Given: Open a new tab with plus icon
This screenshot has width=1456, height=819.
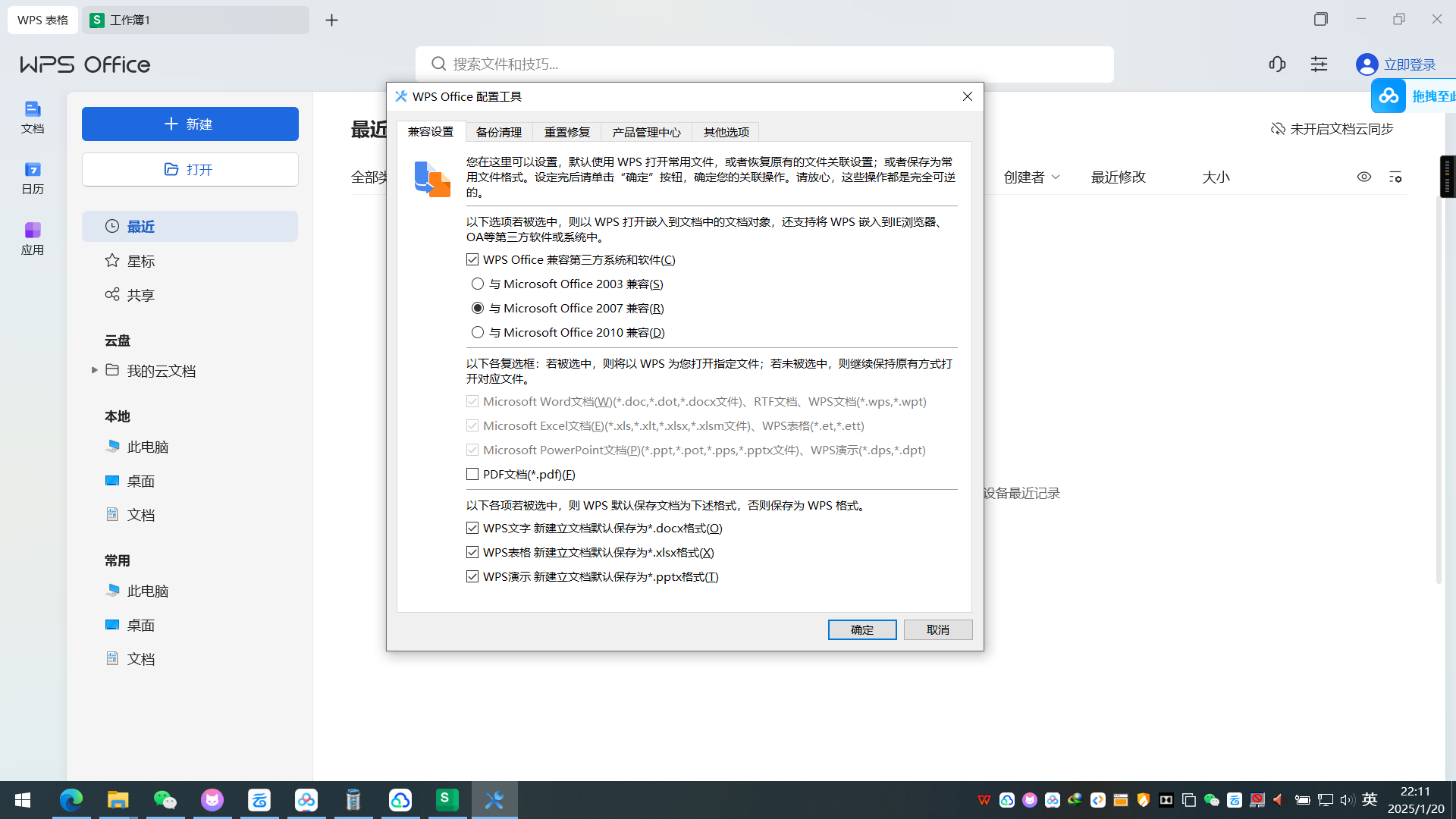Looking at the screenshot, I should 331,20.
